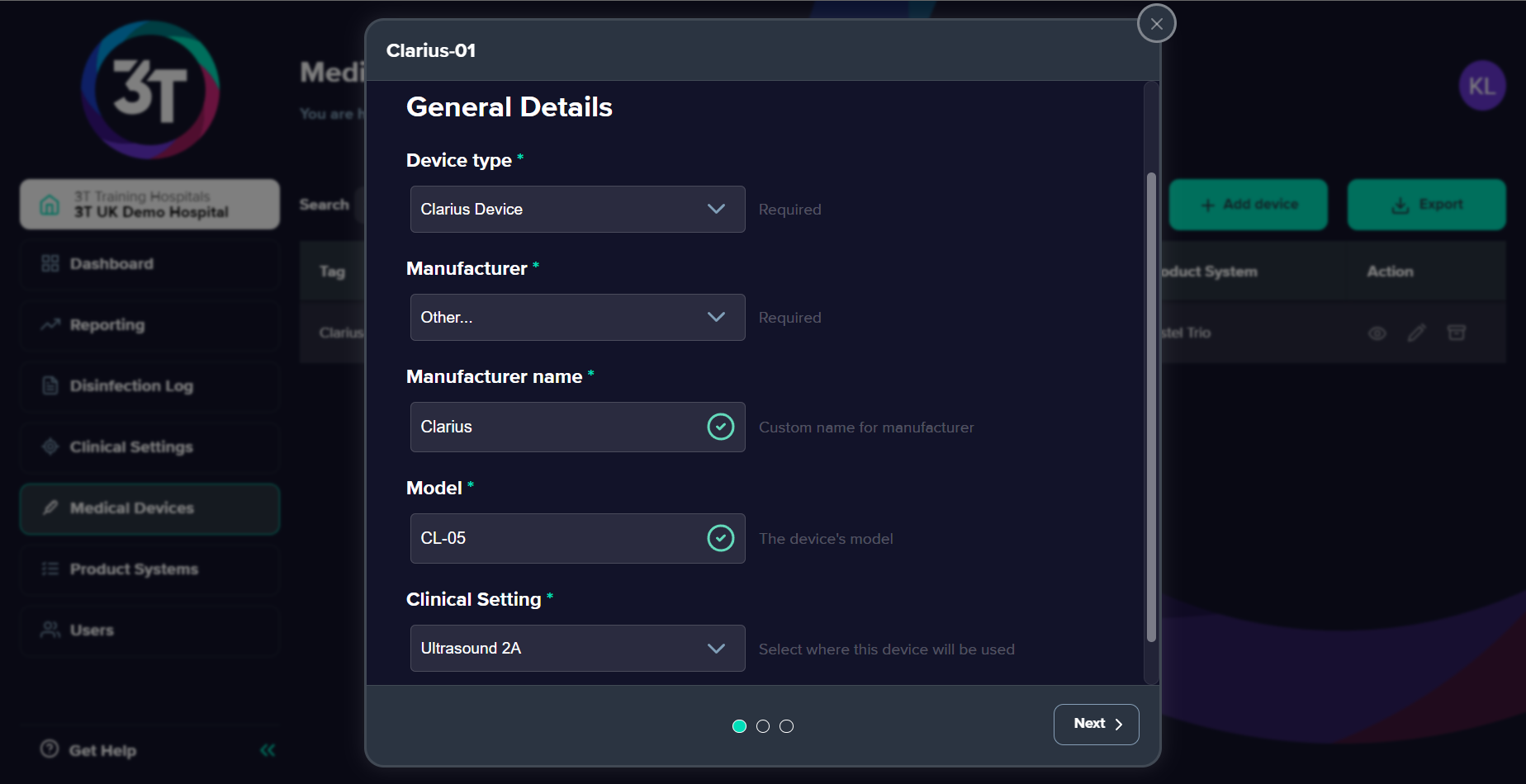Open the Device type dropdown
This screenshot has width=1526, height=784.
click(577, 209)
